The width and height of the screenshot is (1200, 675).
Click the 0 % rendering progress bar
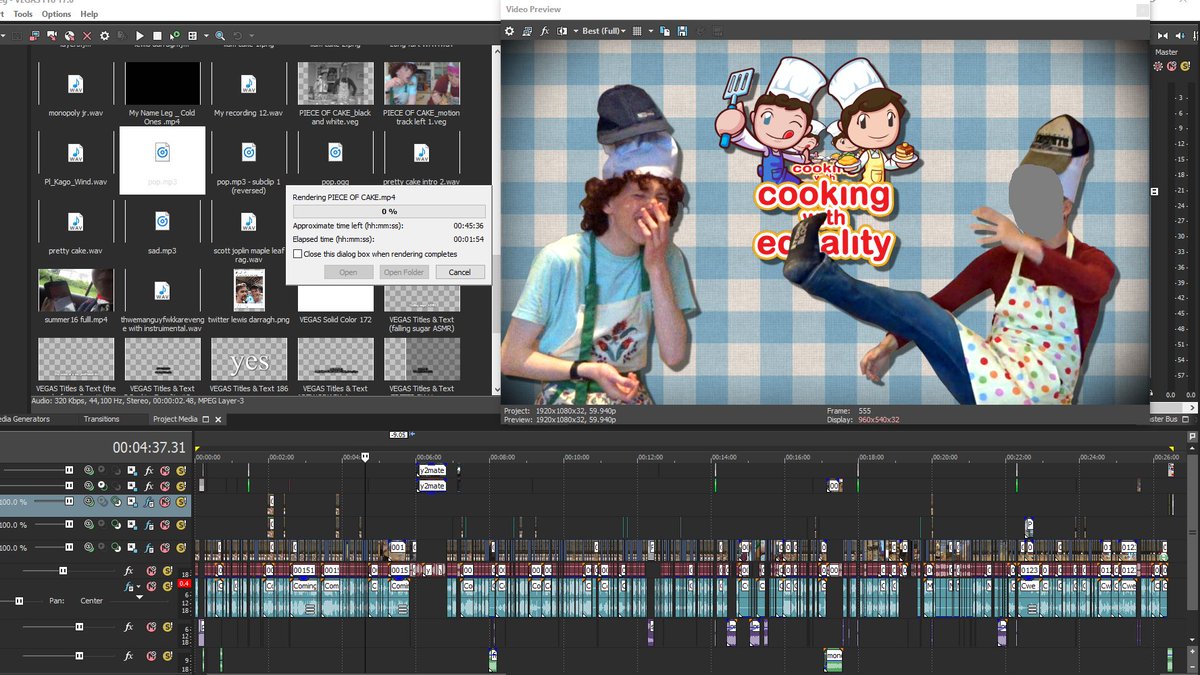(389, 212)
